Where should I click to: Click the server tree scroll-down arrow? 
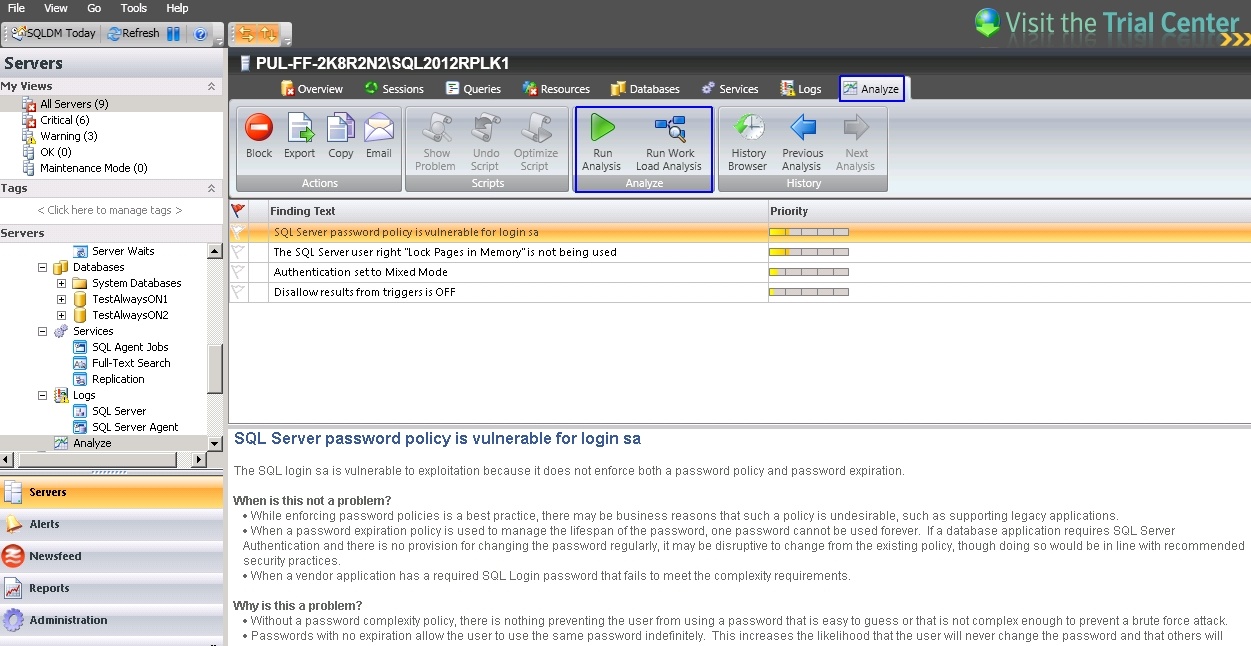point(215,443)
